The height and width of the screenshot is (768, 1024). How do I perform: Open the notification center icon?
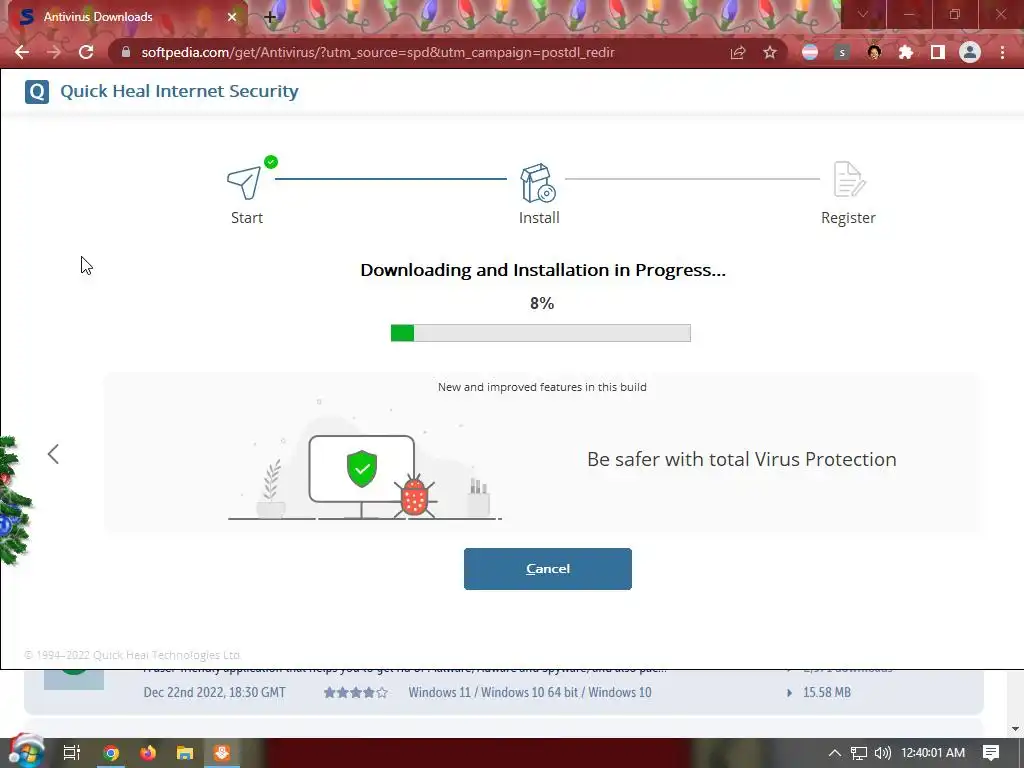(x=991, y=753)
